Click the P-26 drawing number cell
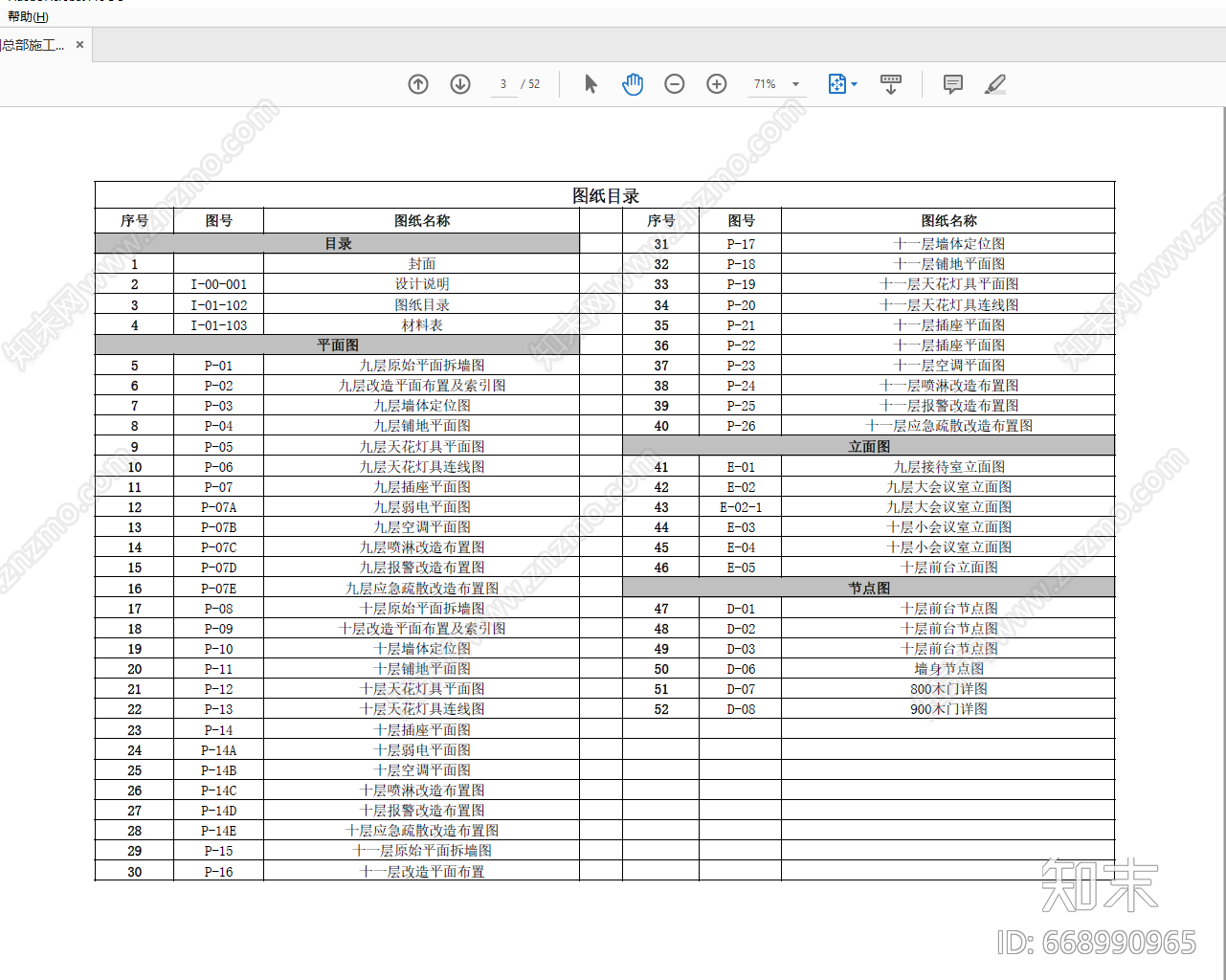1226x980 pixels. (x=741, y=426)
